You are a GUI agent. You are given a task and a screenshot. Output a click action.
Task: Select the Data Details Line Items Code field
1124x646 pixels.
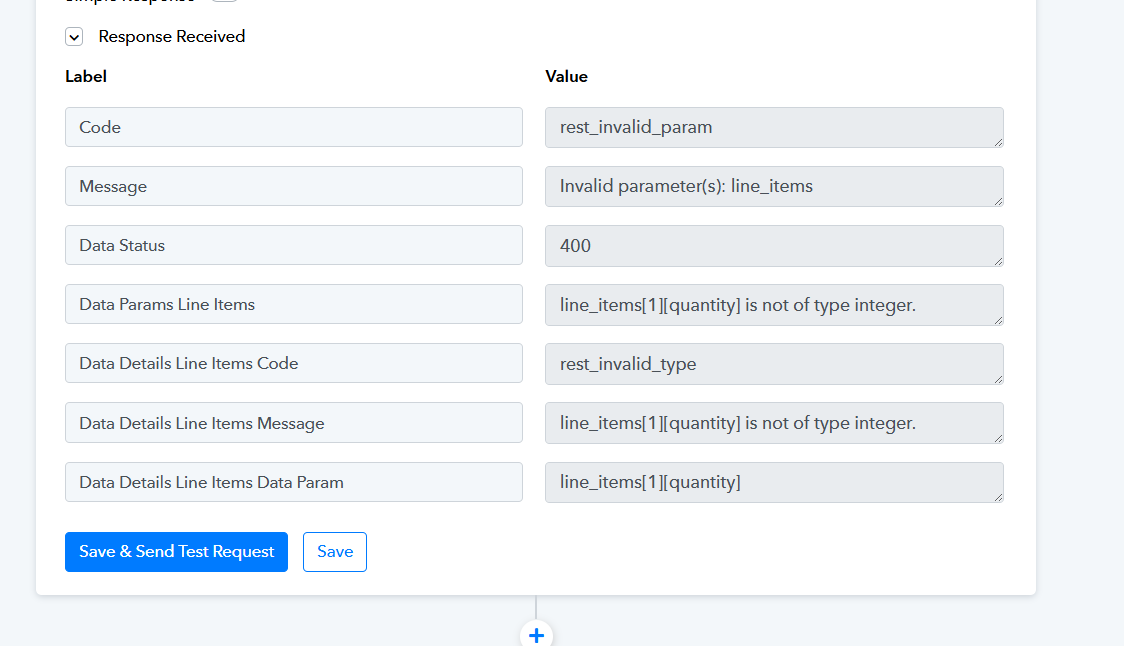pos(294,363)
